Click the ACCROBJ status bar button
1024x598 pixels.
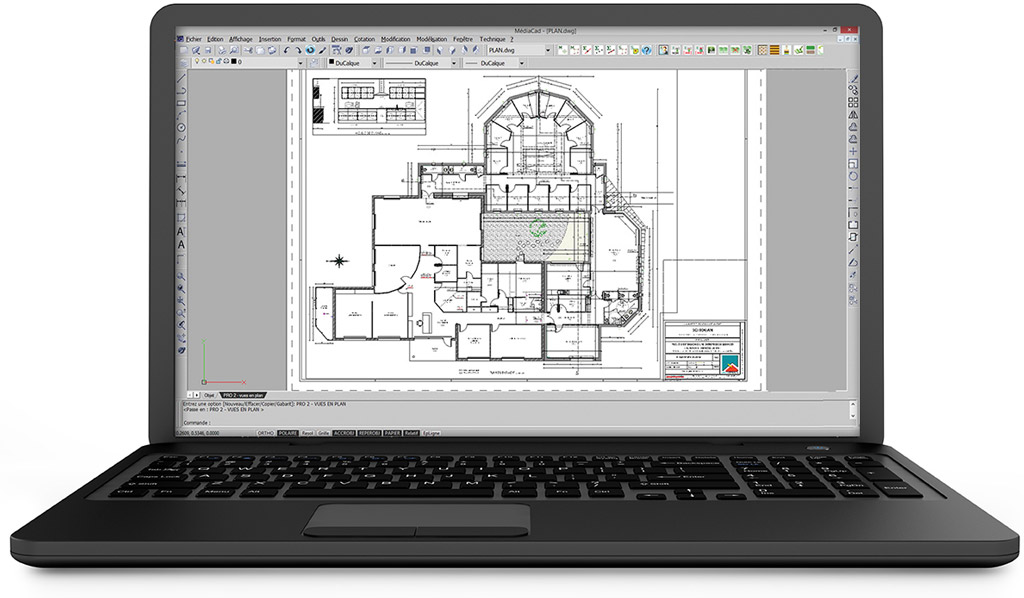tap(344, 433)
